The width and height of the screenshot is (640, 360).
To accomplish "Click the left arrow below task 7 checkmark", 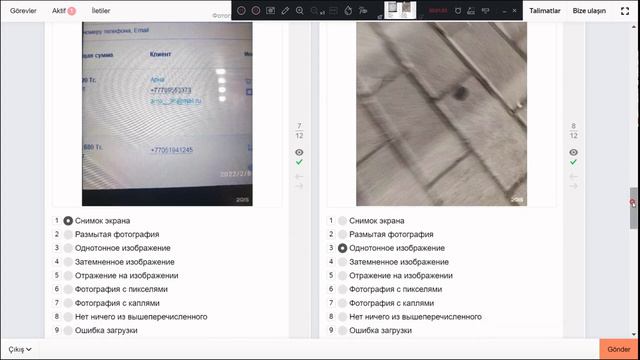I will (299, 176).
